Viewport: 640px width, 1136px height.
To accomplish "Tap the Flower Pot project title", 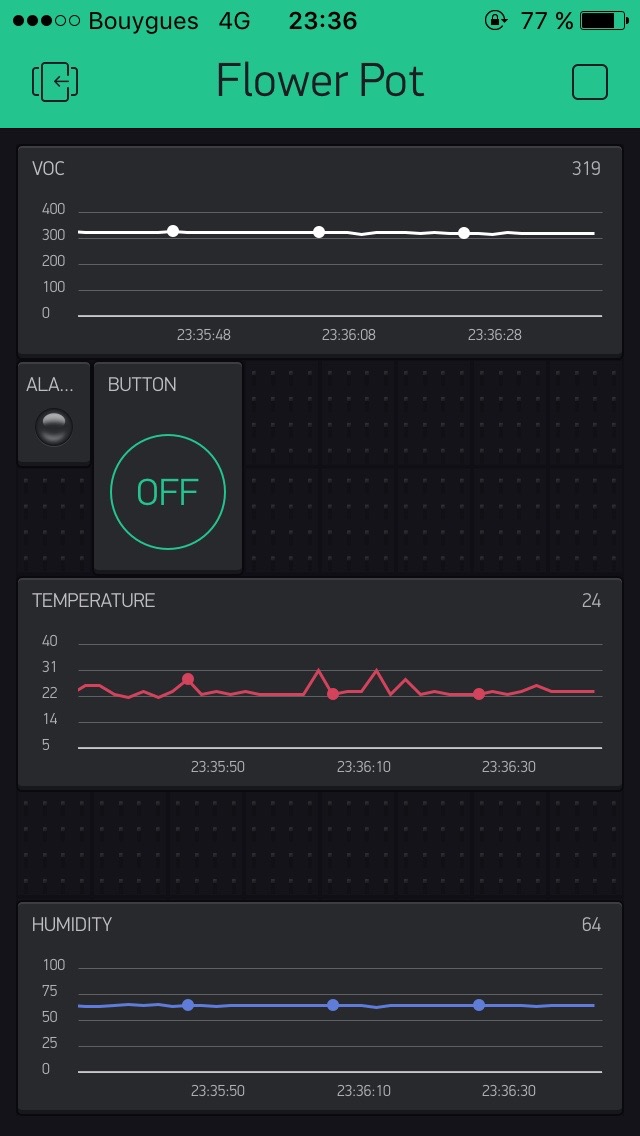I will pos(320,82).
